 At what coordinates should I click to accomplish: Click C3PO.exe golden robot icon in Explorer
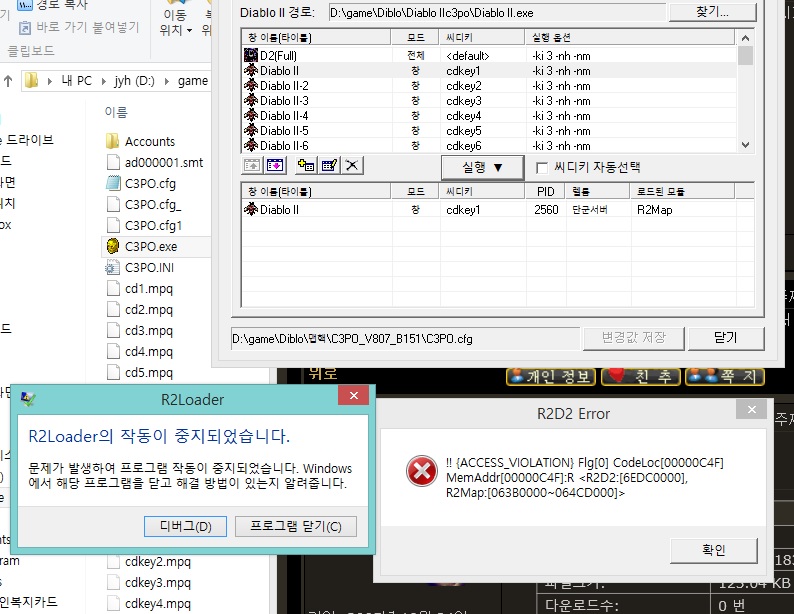point(113,247)
